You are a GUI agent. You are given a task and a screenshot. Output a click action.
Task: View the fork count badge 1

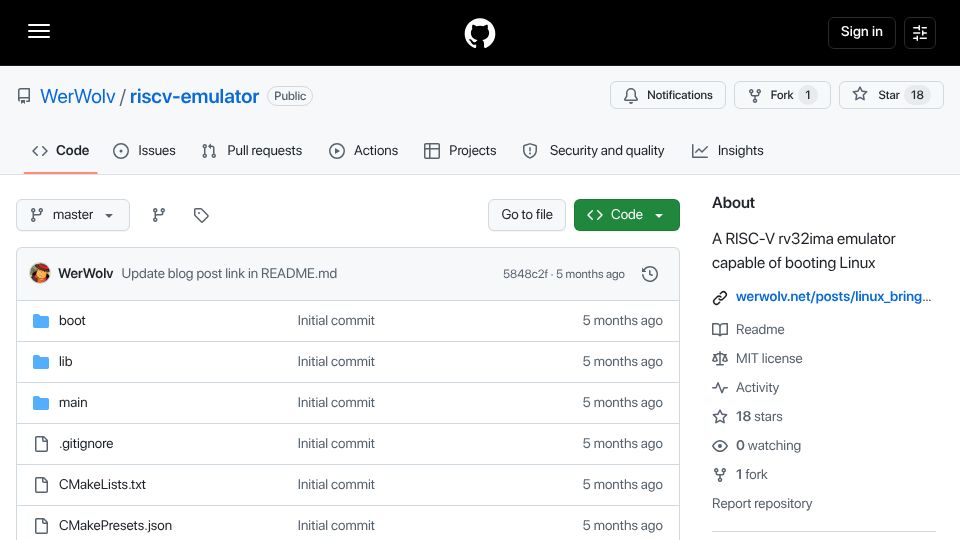coord(808,95)
